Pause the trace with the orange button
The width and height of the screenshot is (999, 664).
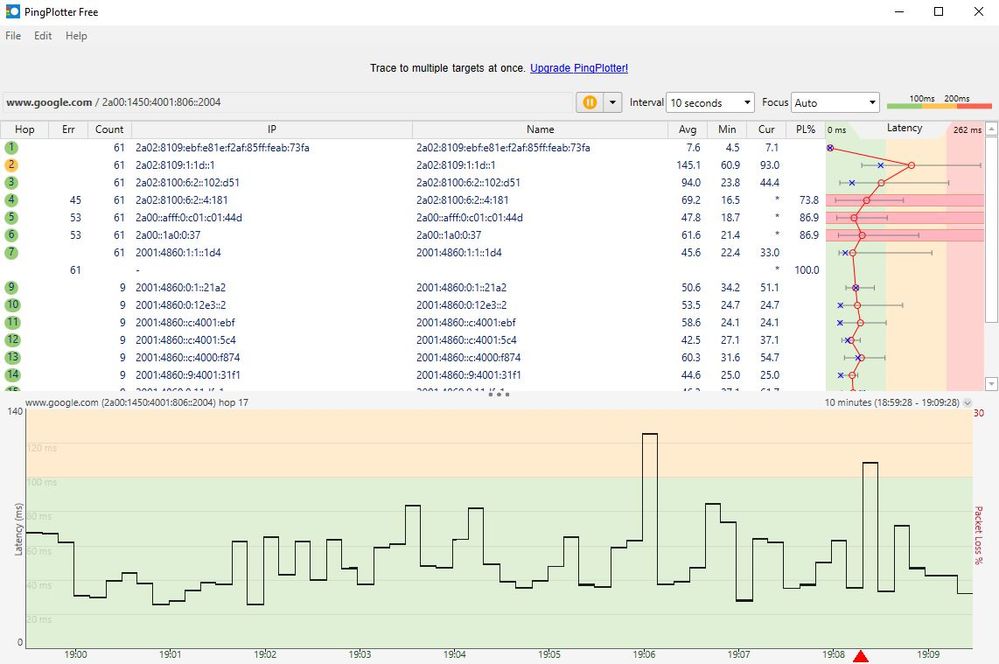pos(589,103)
